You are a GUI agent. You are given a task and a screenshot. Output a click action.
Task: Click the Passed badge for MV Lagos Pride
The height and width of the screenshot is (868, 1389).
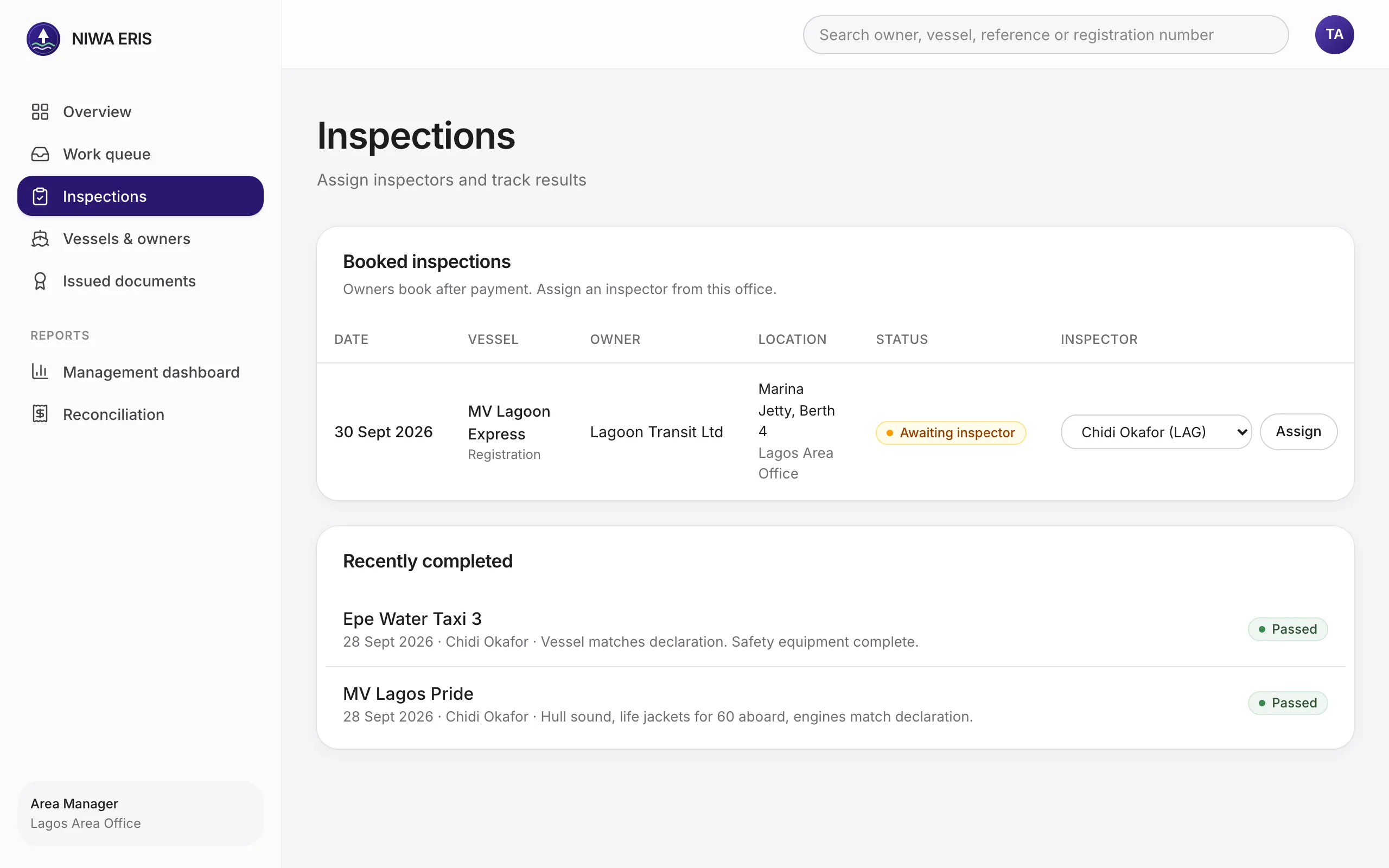click(x=1288, y=703)
